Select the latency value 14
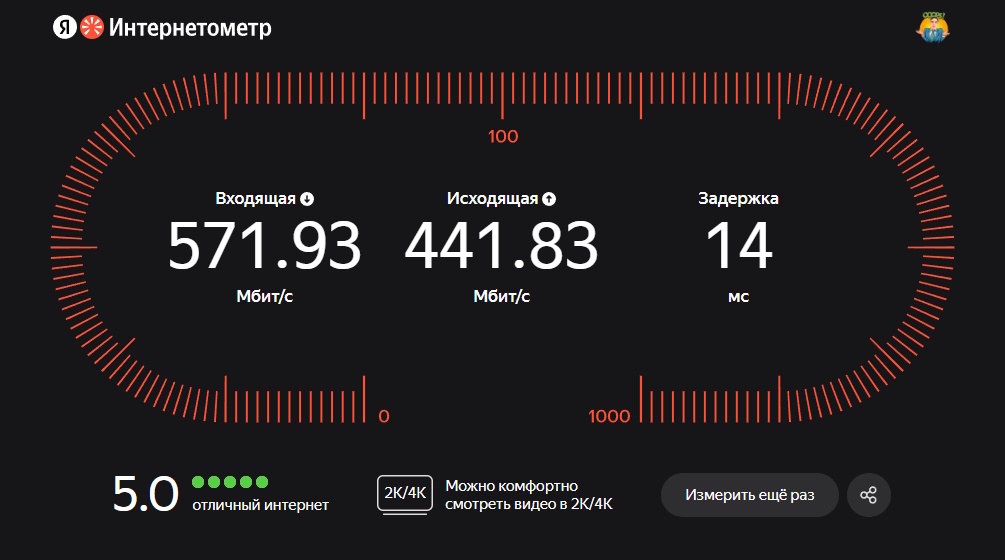 point(738,246)
